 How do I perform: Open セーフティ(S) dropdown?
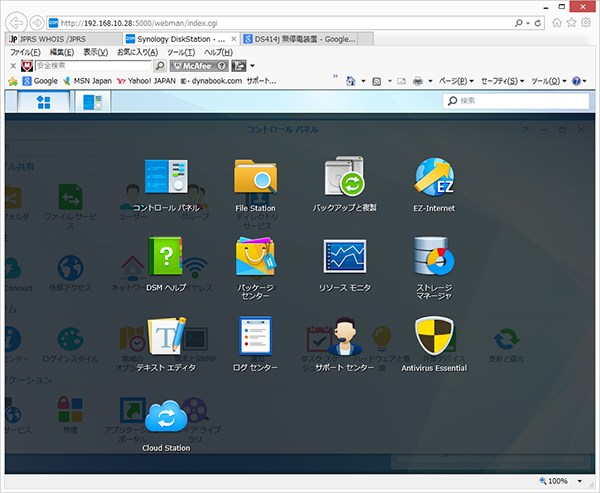[502, 81]
